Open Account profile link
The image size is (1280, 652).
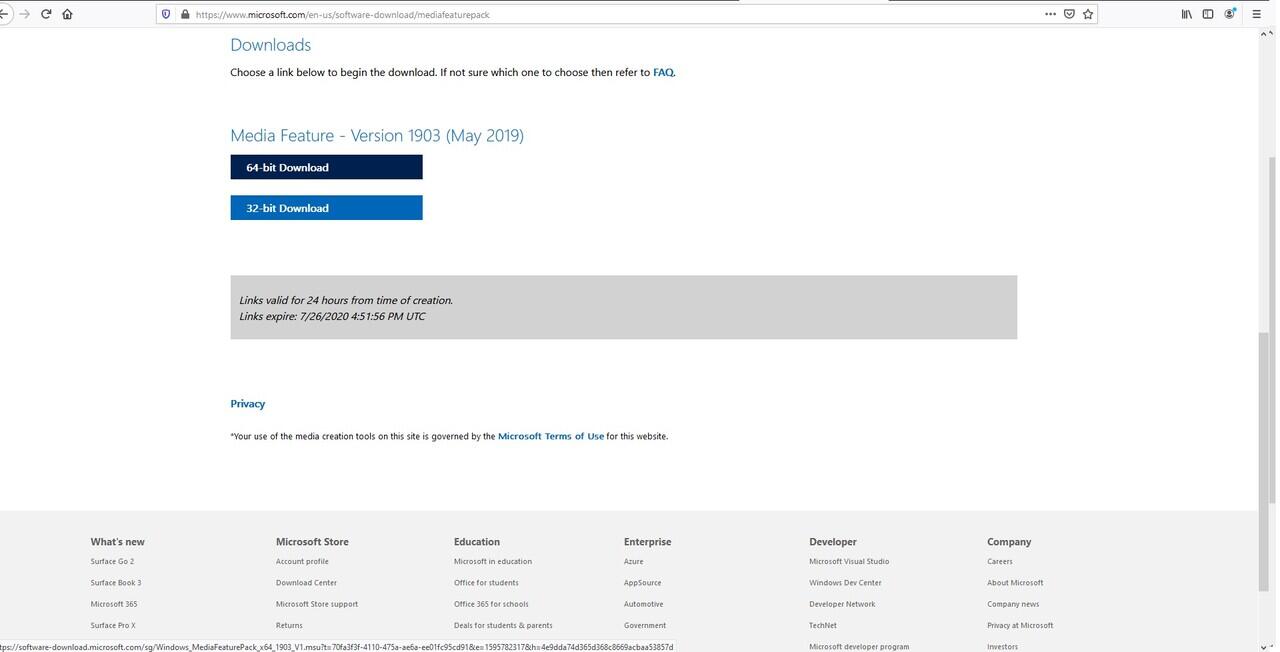click(302, 562)
